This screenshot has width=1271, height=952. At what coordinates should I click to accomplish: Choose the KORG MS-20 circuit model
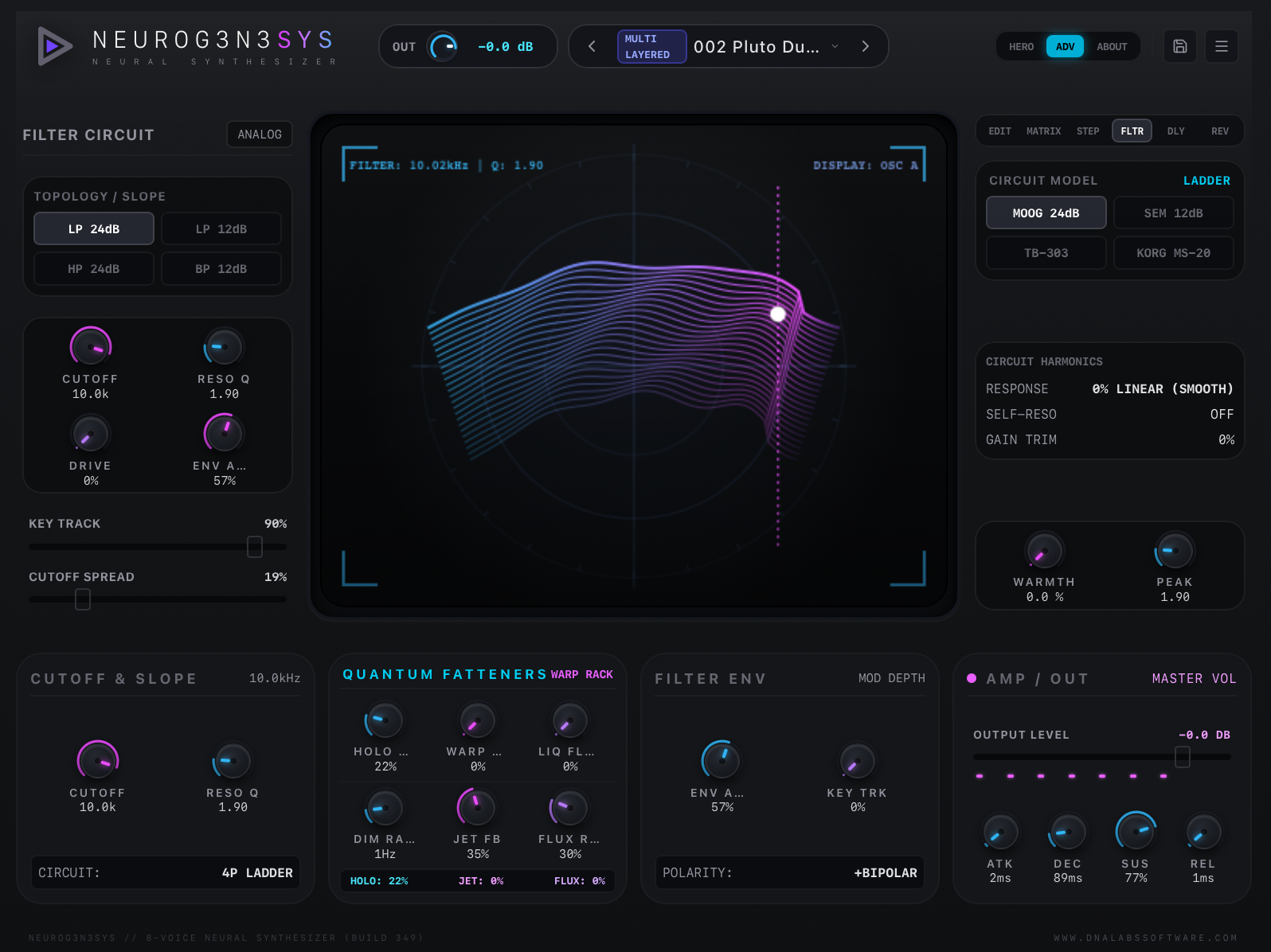(x=1174, y=253)
